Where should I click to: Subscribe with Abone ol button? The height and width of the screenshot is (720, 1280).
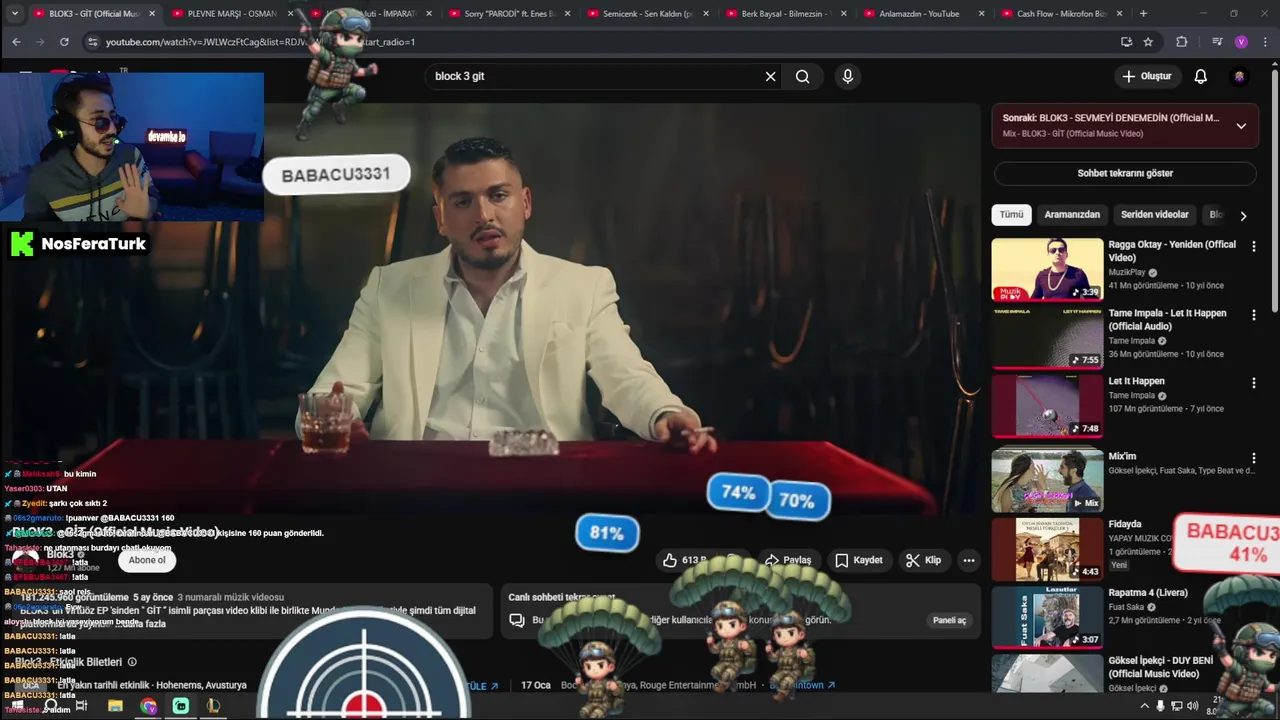click(147, 560)
